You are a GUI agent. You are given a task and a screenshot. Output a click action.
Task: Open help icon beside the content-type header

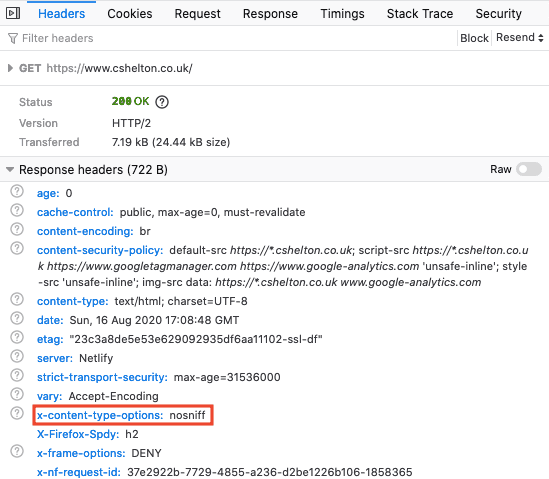pos(17,299)
